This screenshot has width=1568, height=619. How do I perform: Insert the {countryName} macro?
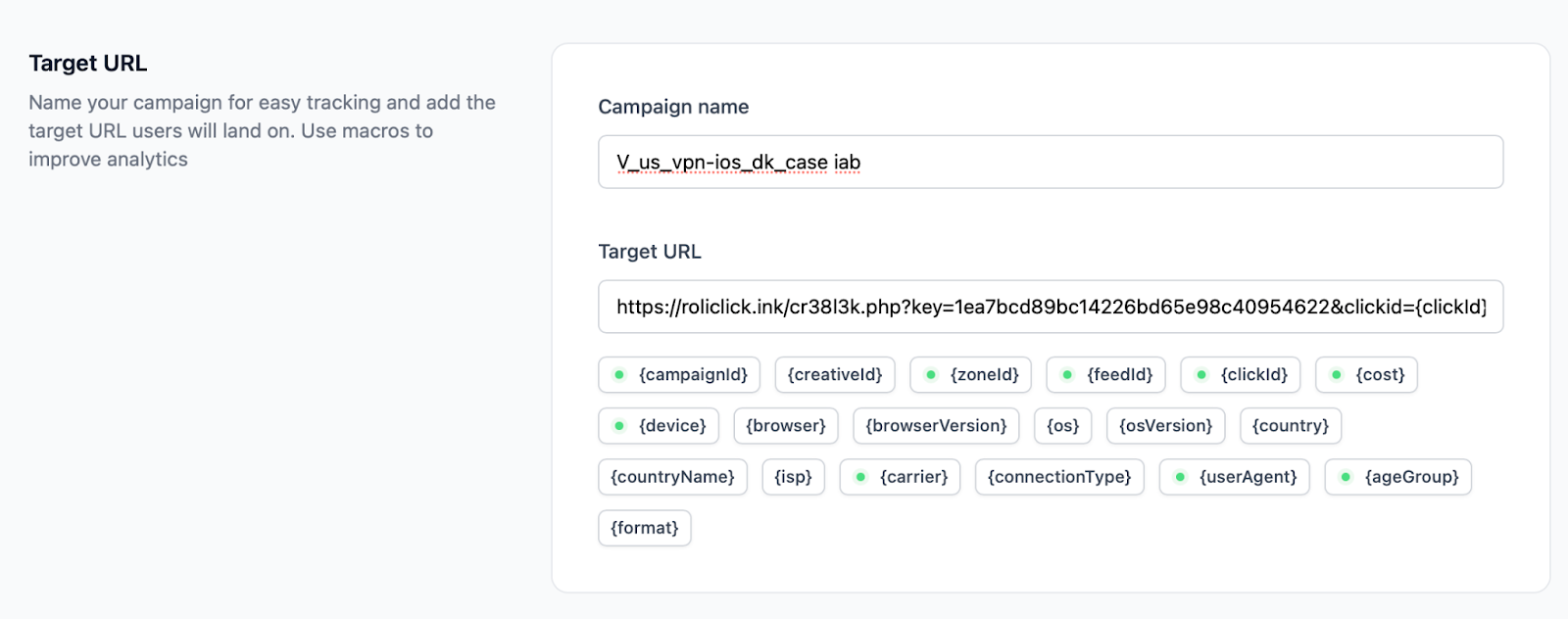tap(672, 477)
